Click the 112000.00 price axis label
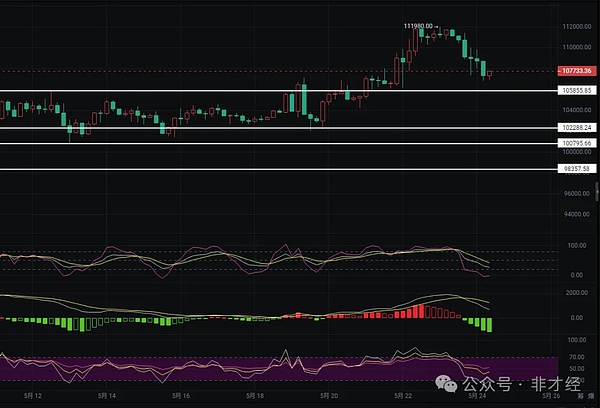The height and width of the screenshot is (408, 600). (x=575, y=27)
